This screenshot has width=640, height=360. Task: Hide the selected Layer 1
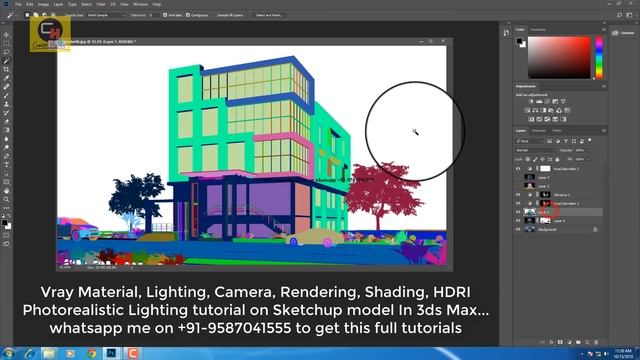518,212
